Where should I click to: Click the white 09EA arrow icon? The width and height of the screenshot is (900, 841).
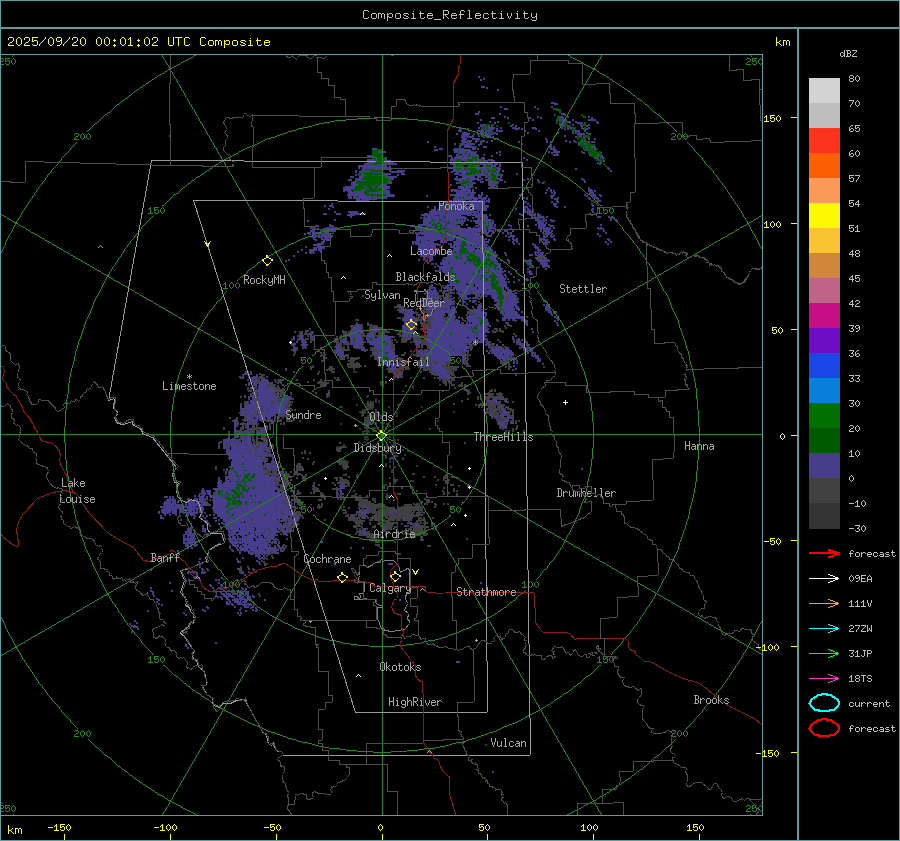[x=823, y=578]
